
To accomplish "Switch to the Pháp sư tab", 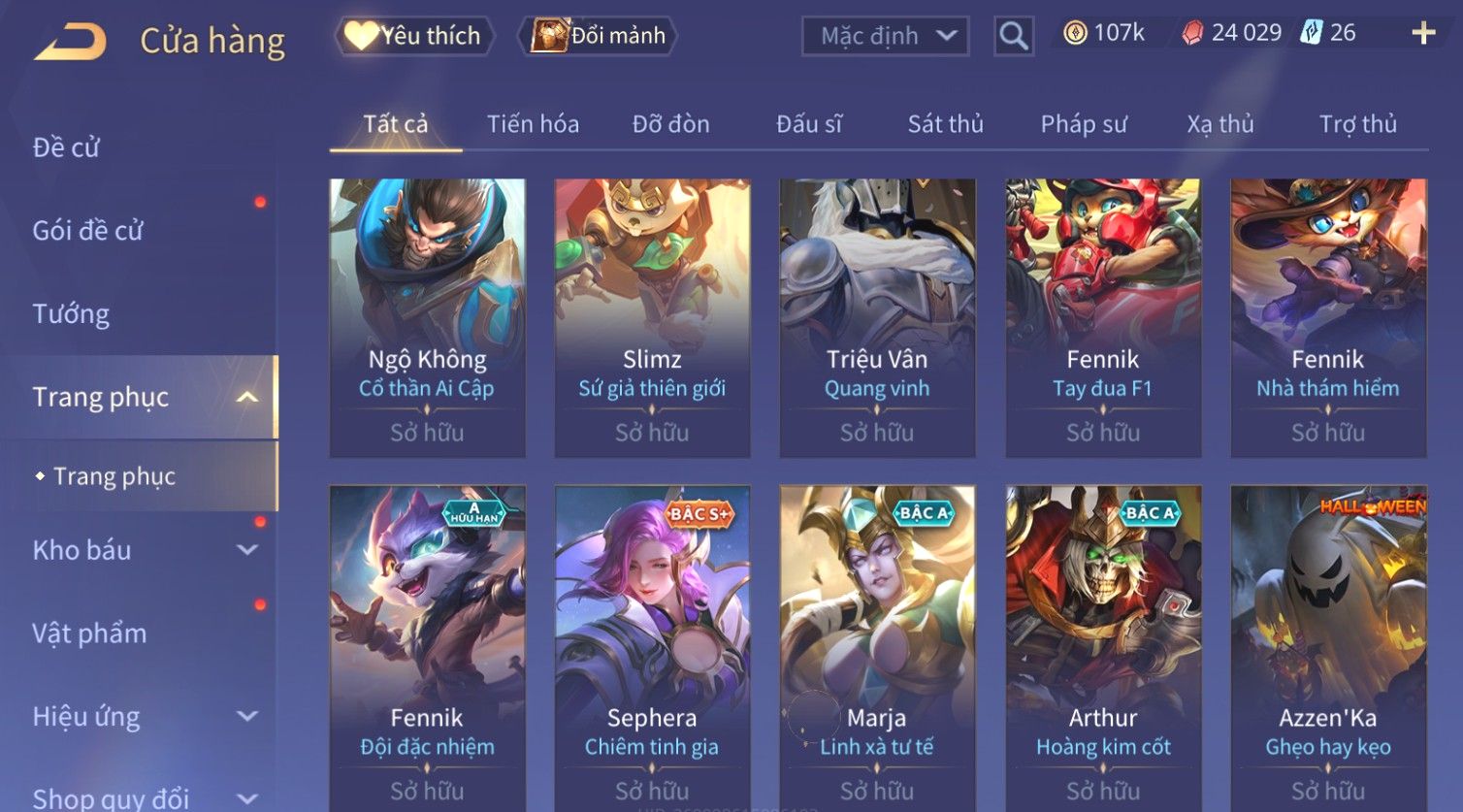I will tap(1084, 124).
